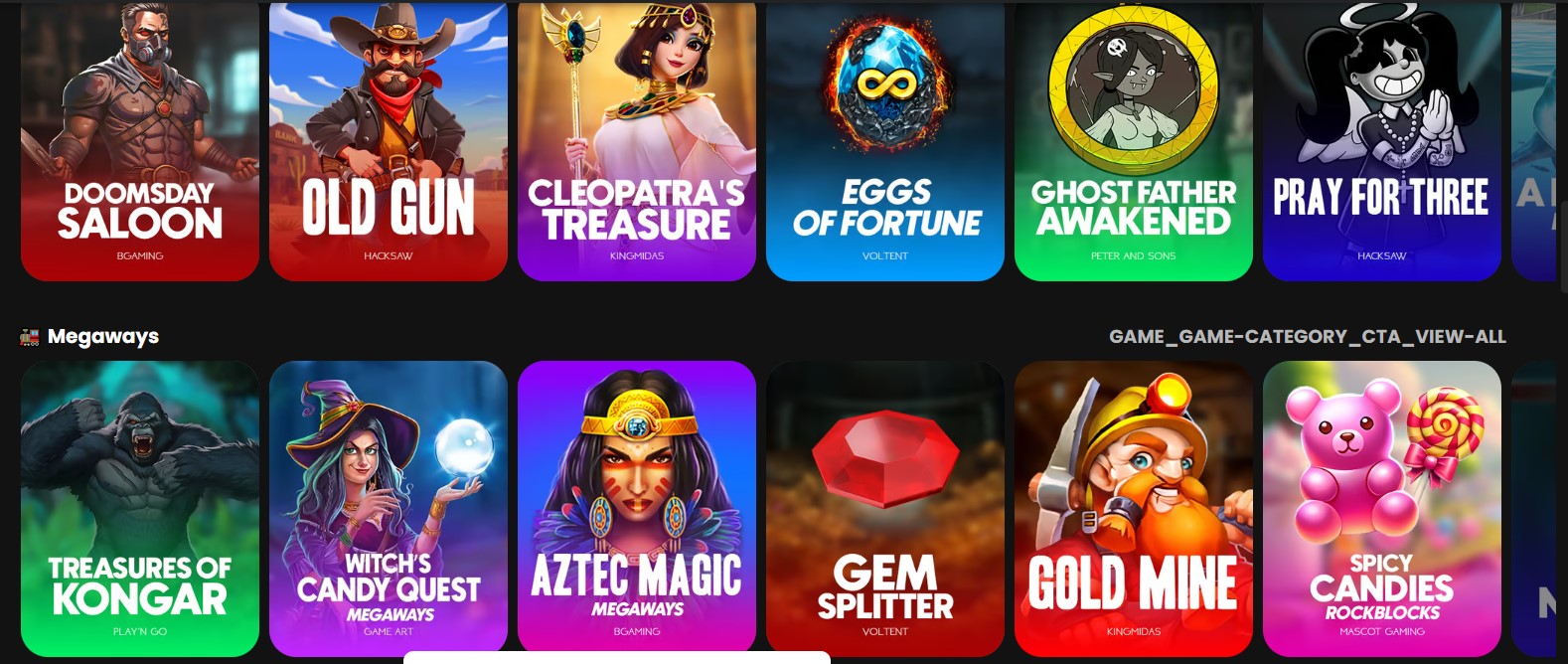Click the white bar at bottom of page

click(x=617, y=658)
